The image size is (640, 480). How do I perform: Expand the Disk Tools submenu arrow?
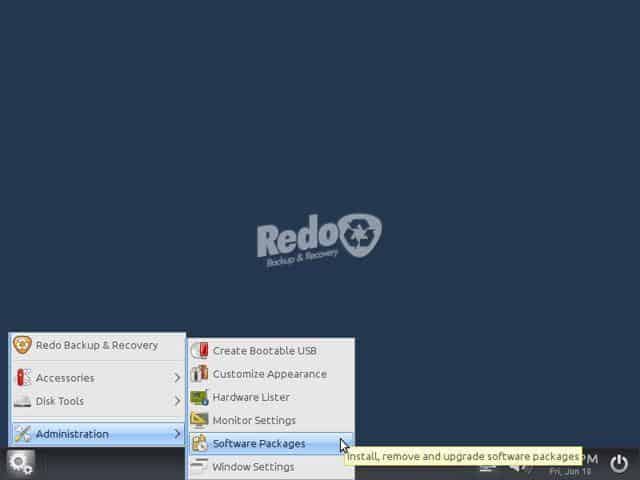[x=177, y=401]
